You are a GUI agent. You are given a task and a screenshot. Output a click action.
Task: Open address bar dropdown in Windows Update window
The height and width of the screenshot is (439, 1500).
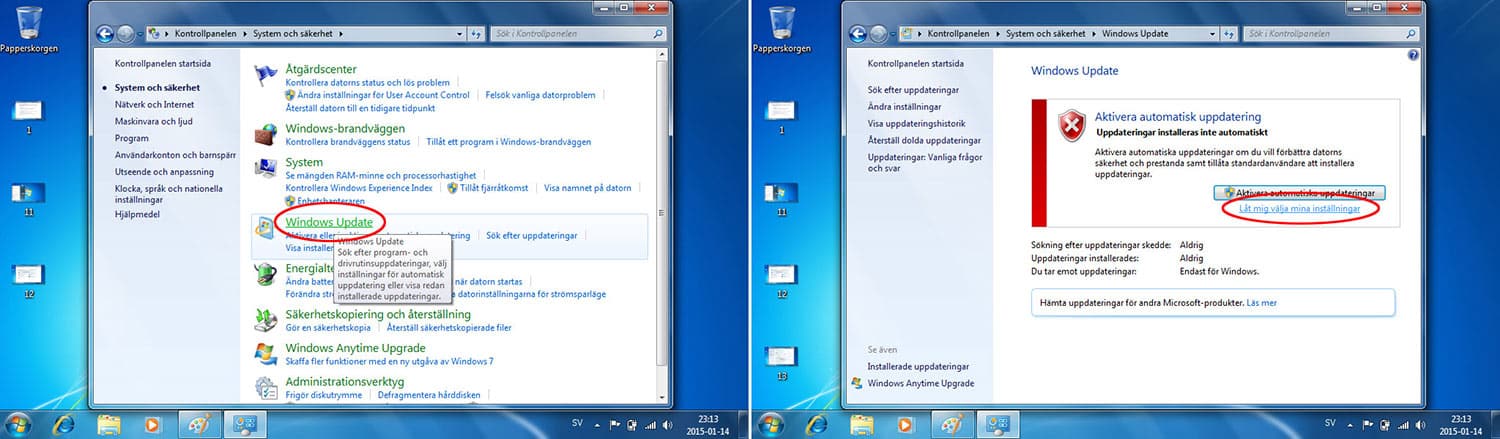[x=1212, y=34]
